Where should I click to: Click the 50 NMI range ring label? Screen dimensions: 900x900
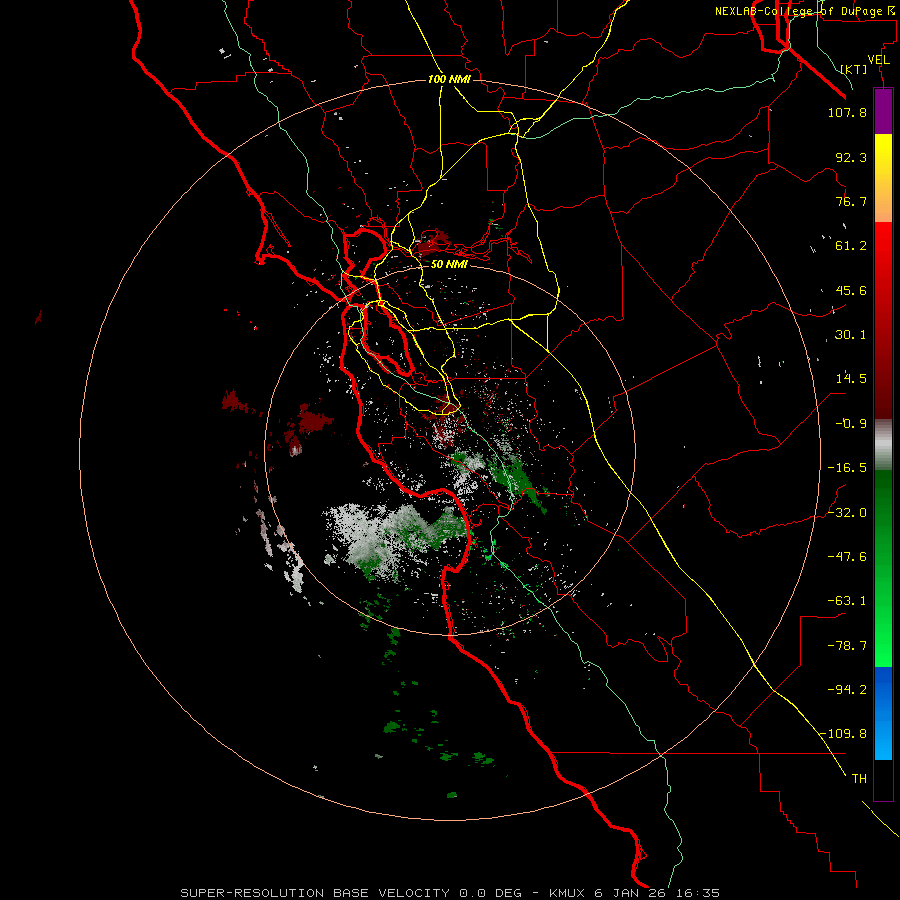tap(449, 265)
